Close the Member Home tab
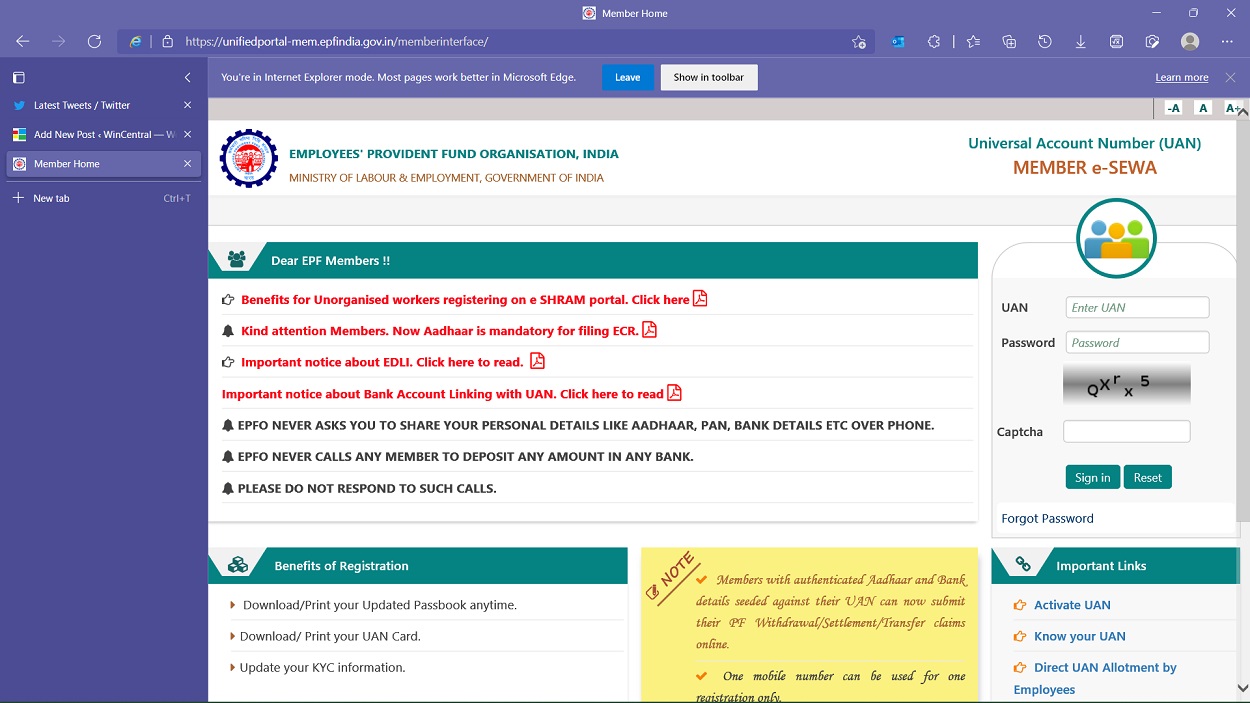1250x703 pixels. [187, 164]
